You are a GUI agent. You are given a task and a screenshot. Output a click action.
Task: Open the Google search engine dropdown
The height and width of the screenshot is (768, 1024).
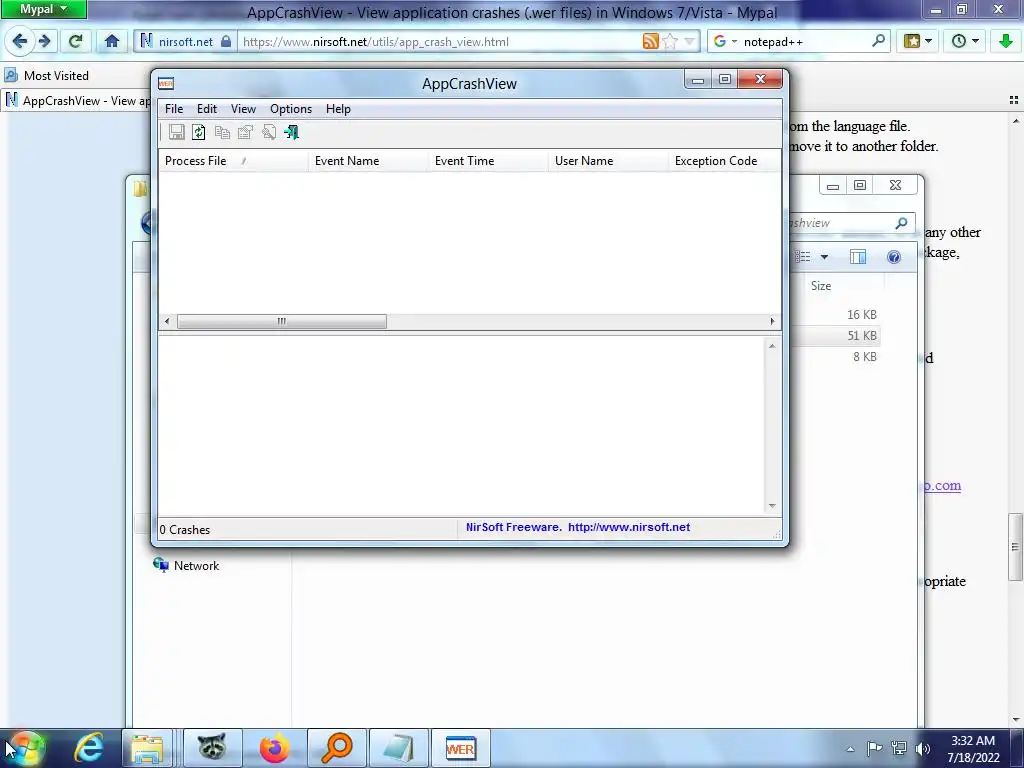(x=725, y=41)
